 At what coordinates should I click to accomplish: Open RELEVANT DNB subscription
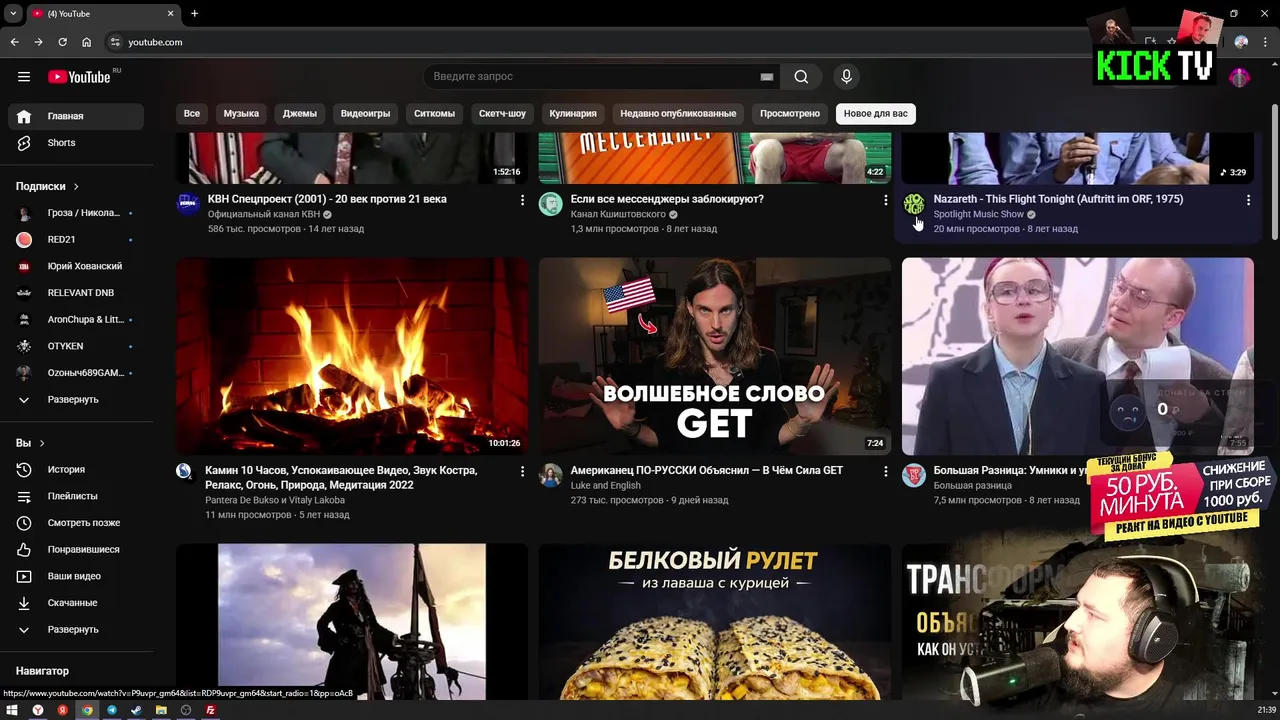click(76, 293)
